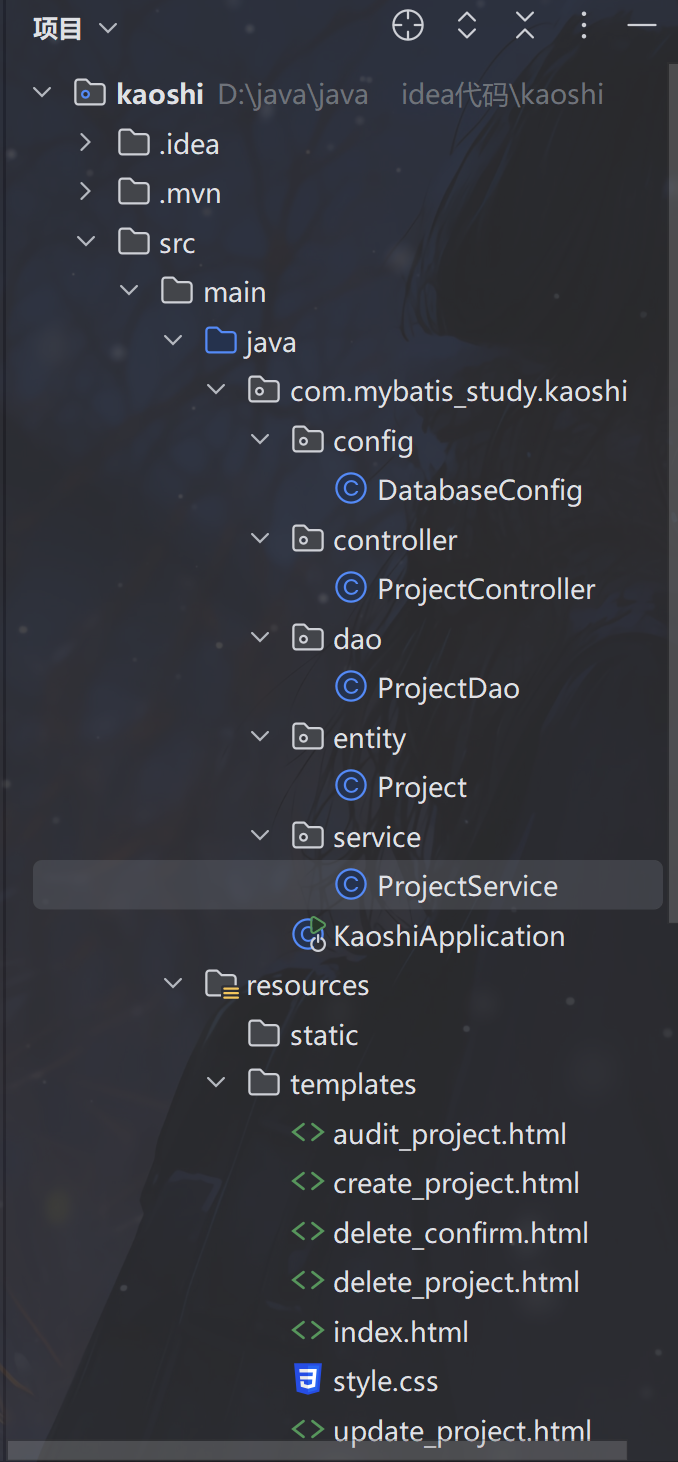This screenshot has width=678, height=1462.
Task: Select audit_project.html file
Action: 449,1134
